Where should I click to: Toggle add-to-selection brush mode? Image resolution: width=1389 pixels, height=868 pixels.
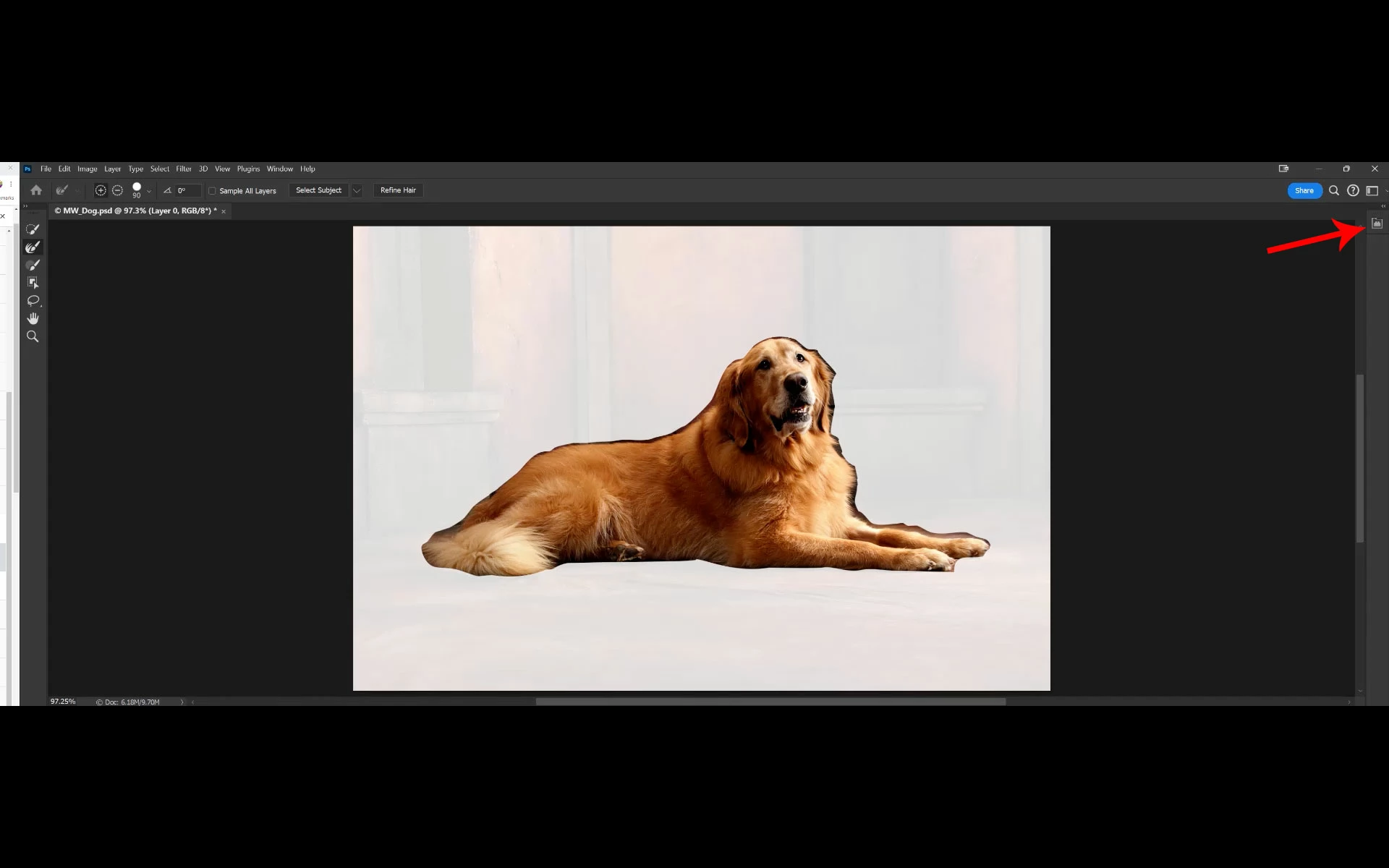click(101, 190)
